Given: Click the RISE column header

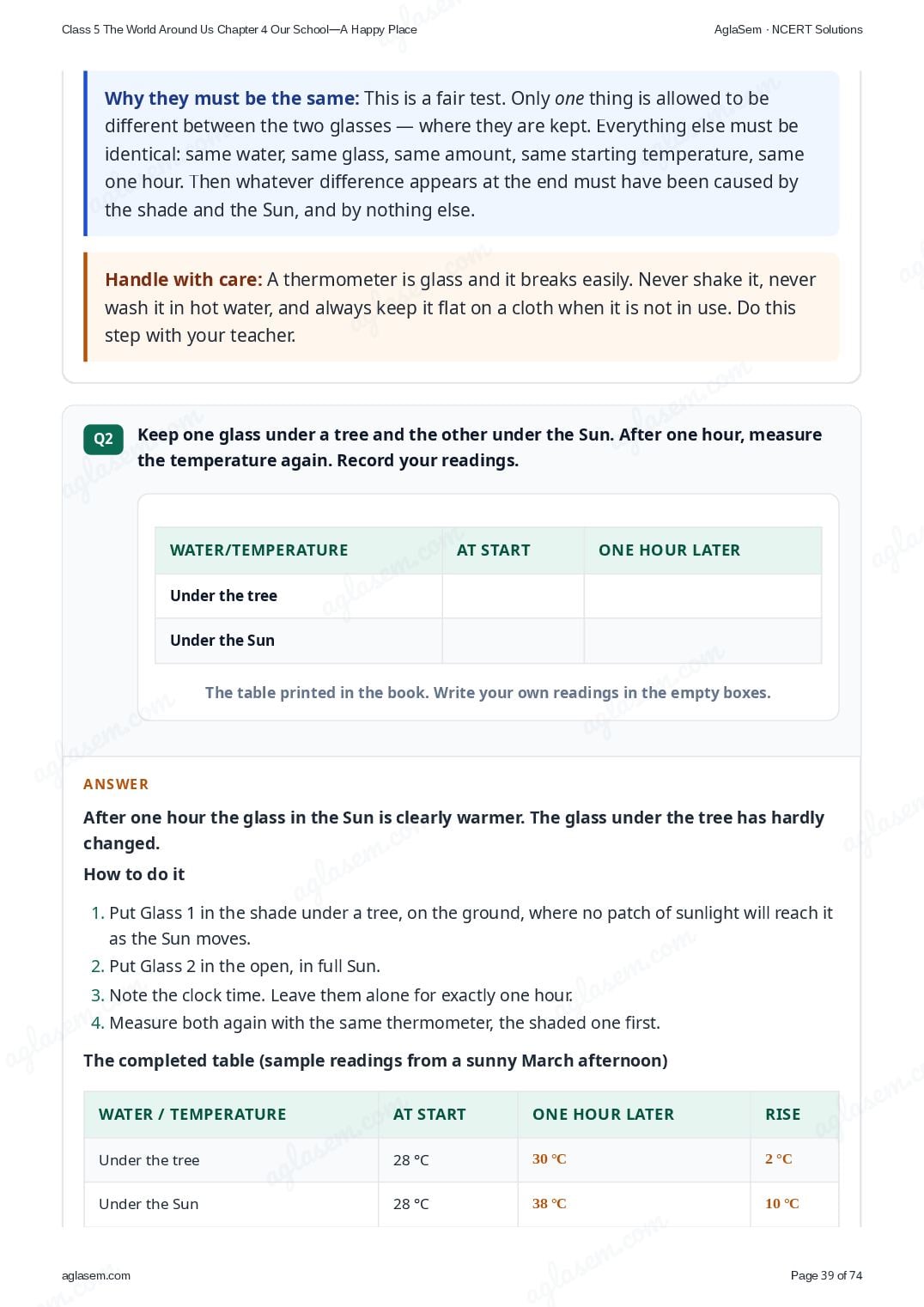Looking at the screenshot, I should tap(782, 1115).
